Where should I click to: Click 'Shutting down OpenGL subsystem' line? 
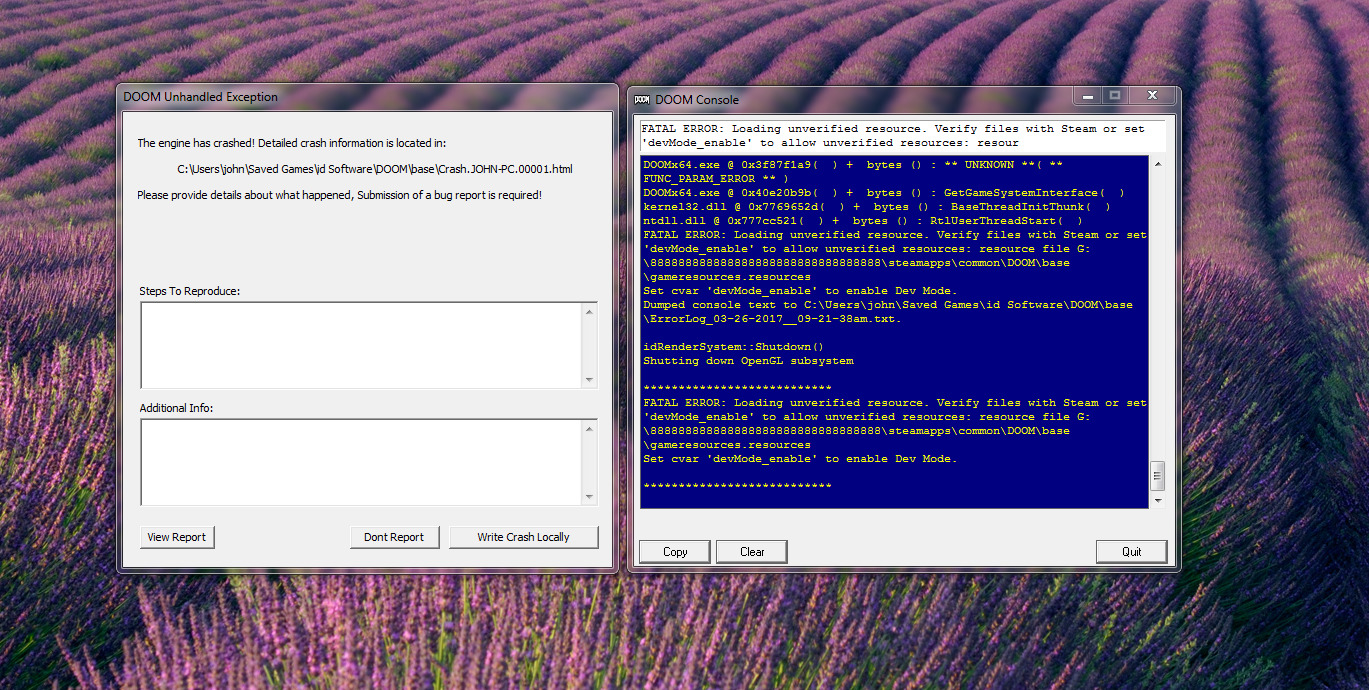click(748, 361)
